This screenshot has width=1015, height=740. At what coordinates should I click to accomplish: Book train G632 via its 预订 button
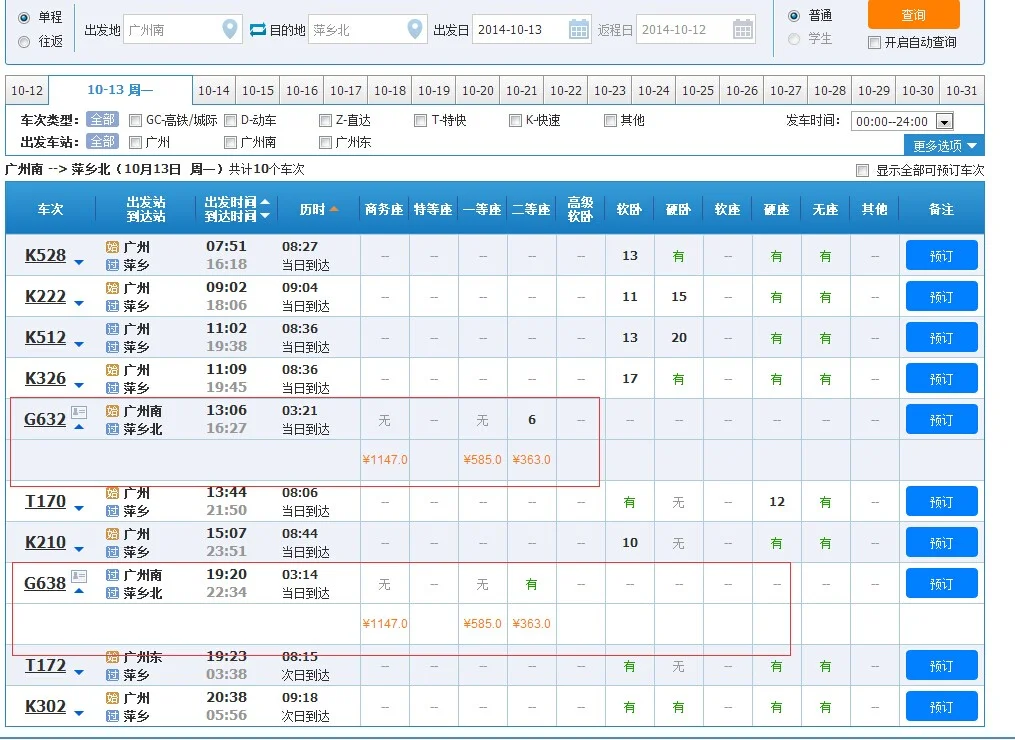point(940,419)
